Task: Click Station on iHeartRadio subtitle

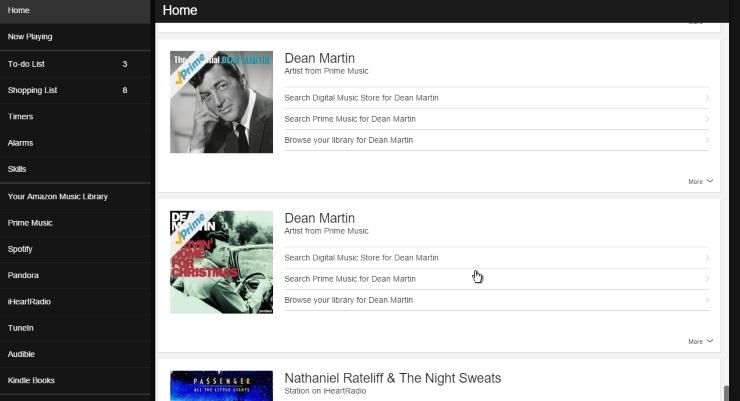Action: pyautogui.click(x=325, y=391)
